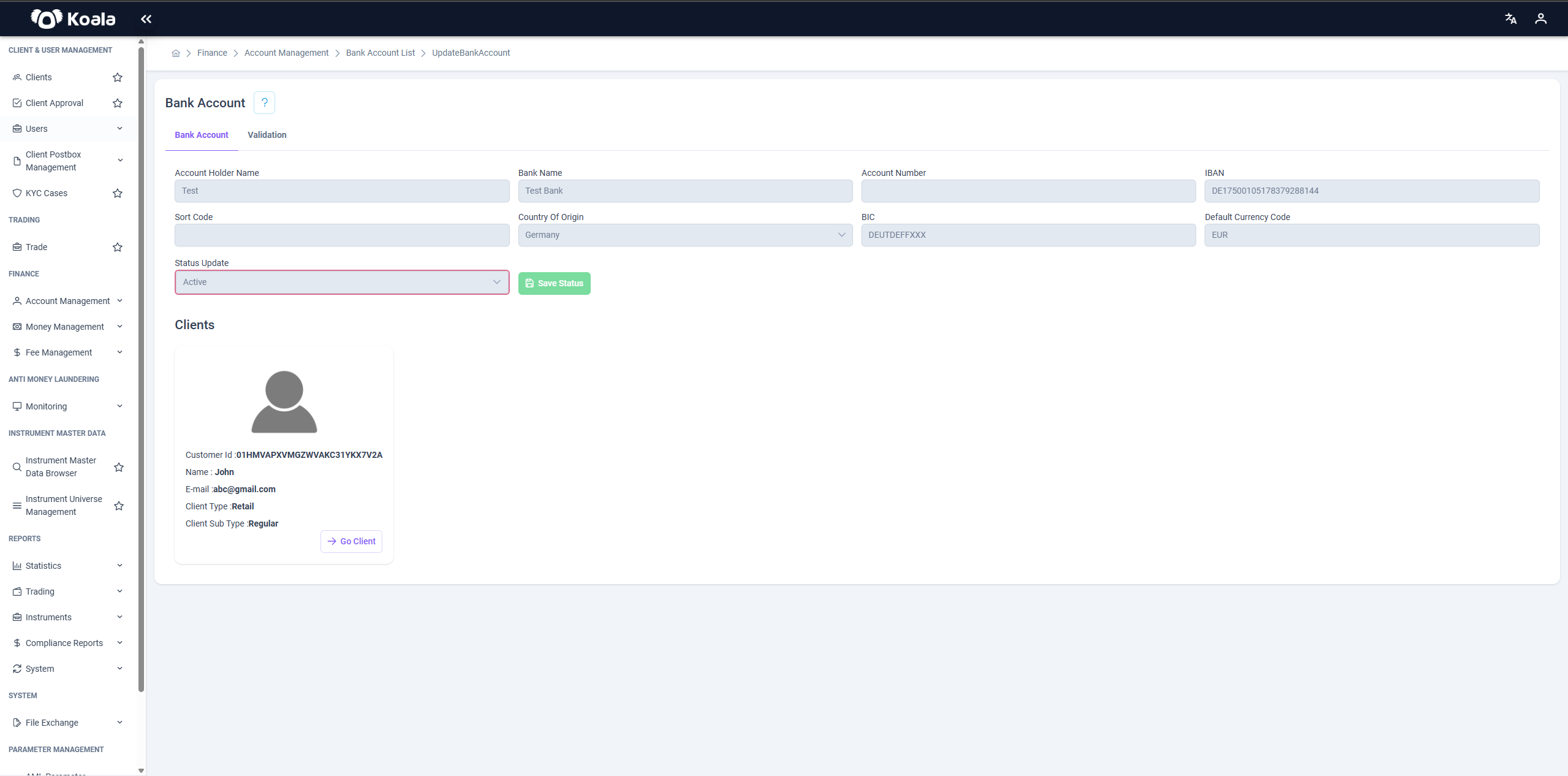
Task: Open the user profile icon
Action: 1540,19
